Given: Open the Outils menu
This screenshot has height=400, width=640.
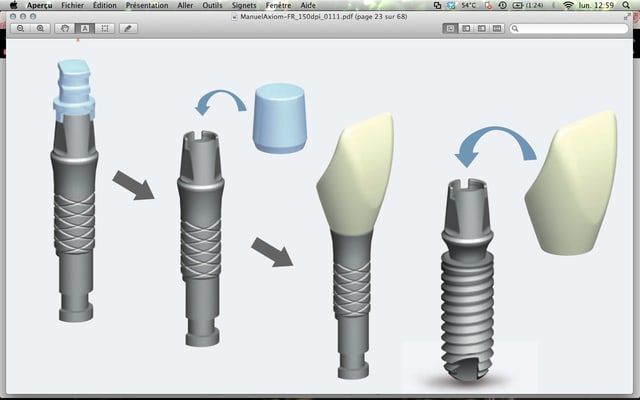Looking at the screenshot, I should coord(212,5).
